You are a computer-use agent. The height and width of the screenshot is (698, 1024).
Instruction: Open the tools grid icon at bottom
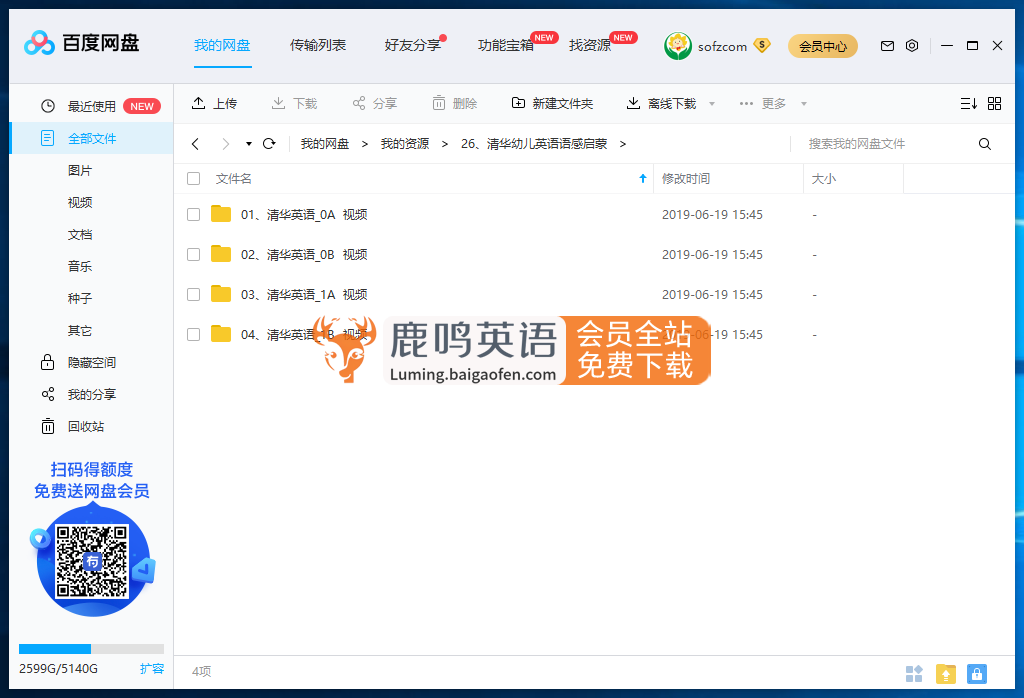pos(914,673)
